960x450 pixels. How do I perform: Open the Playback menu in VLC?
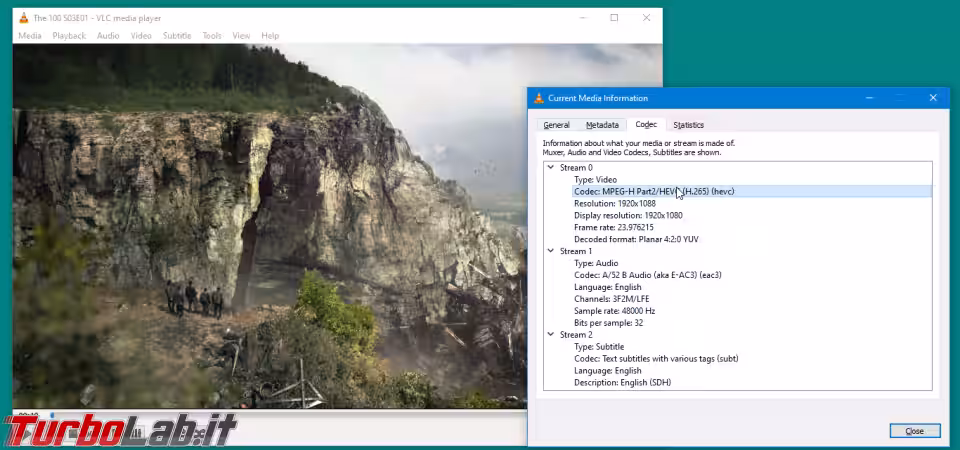69,36
